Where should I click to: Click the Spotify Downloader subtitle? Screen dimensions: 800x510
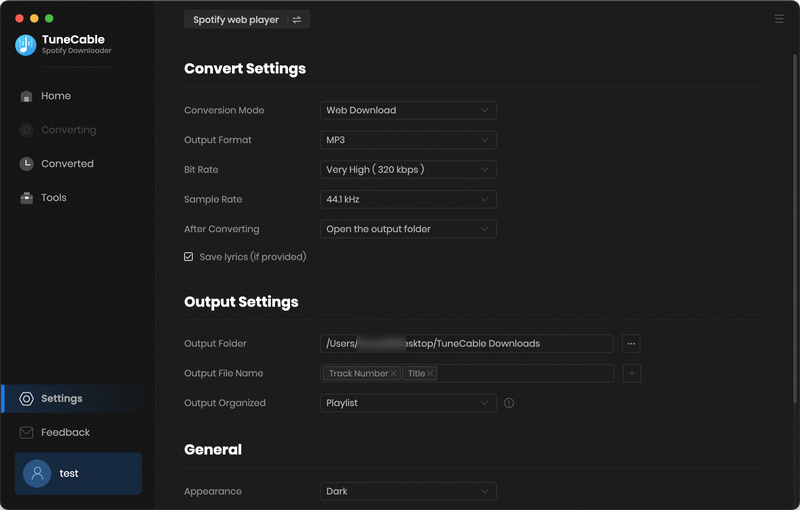[x=77, y=50]
